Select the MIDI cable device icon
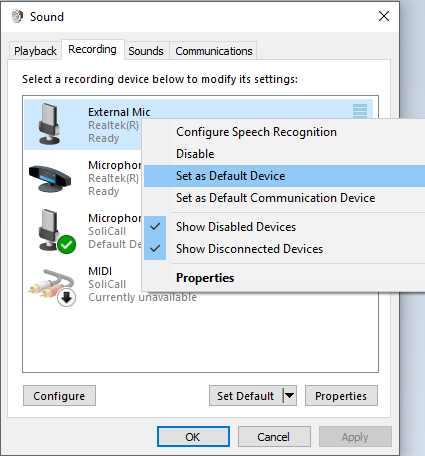Screen dimensions: 425x456 [52, 287]
